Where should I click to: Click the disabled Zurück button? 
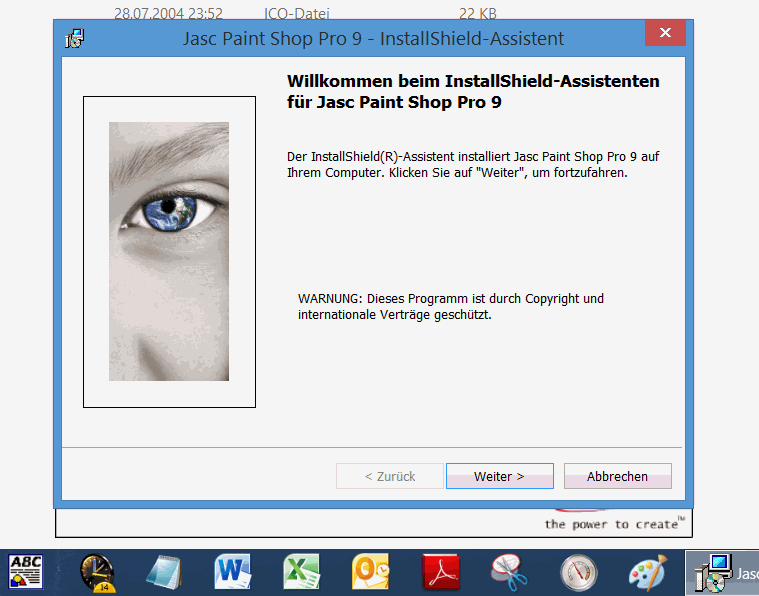(x=389, y=476)
